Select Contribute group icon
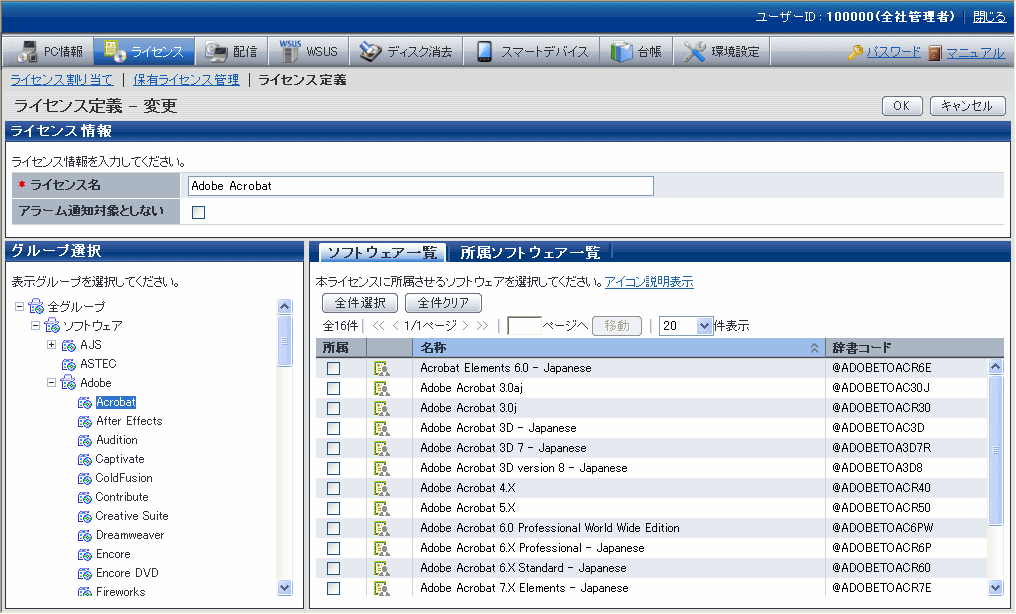 [85, 497]
